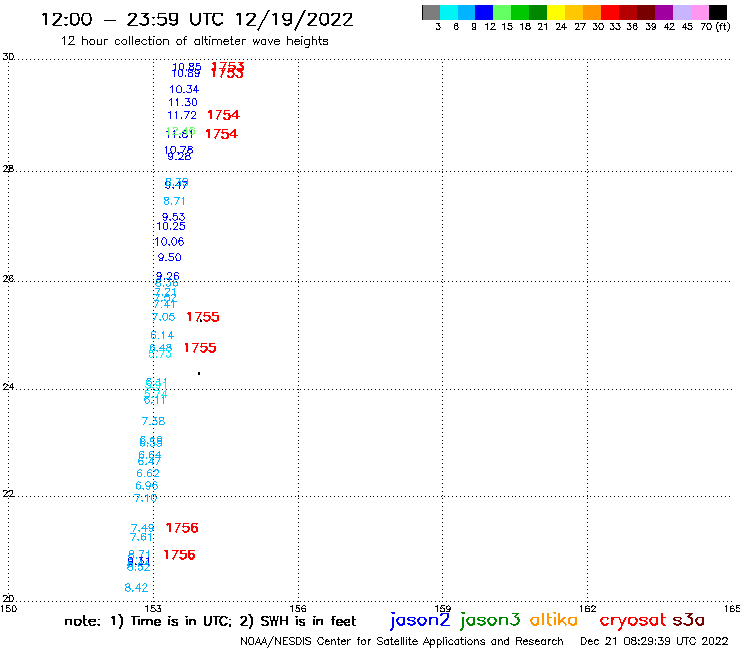This screenshot has height=650, width=740.
Task: Click the longitude axis label 156
Action: 298,608
